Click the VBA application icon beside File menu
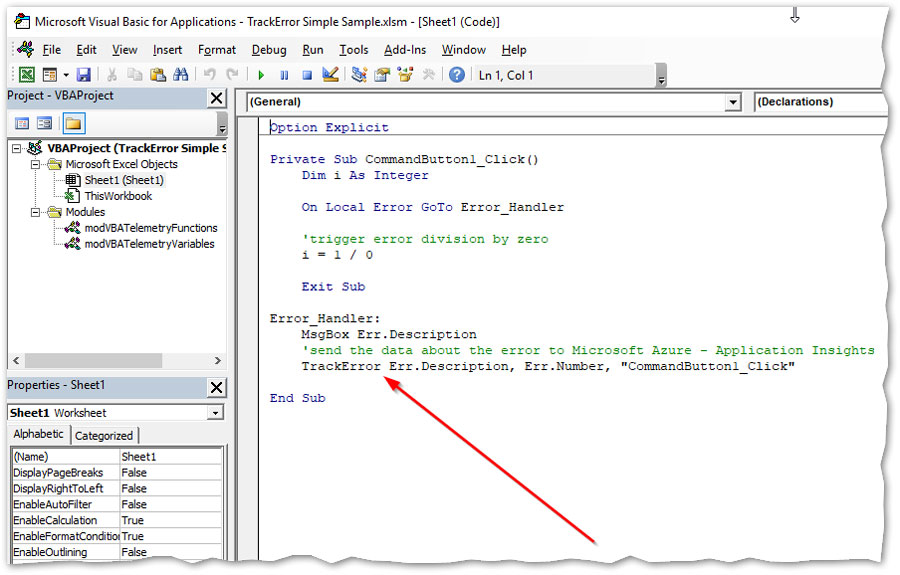Image resolution: width=900 pixels, height=575 pixels. tap(25, 49)
